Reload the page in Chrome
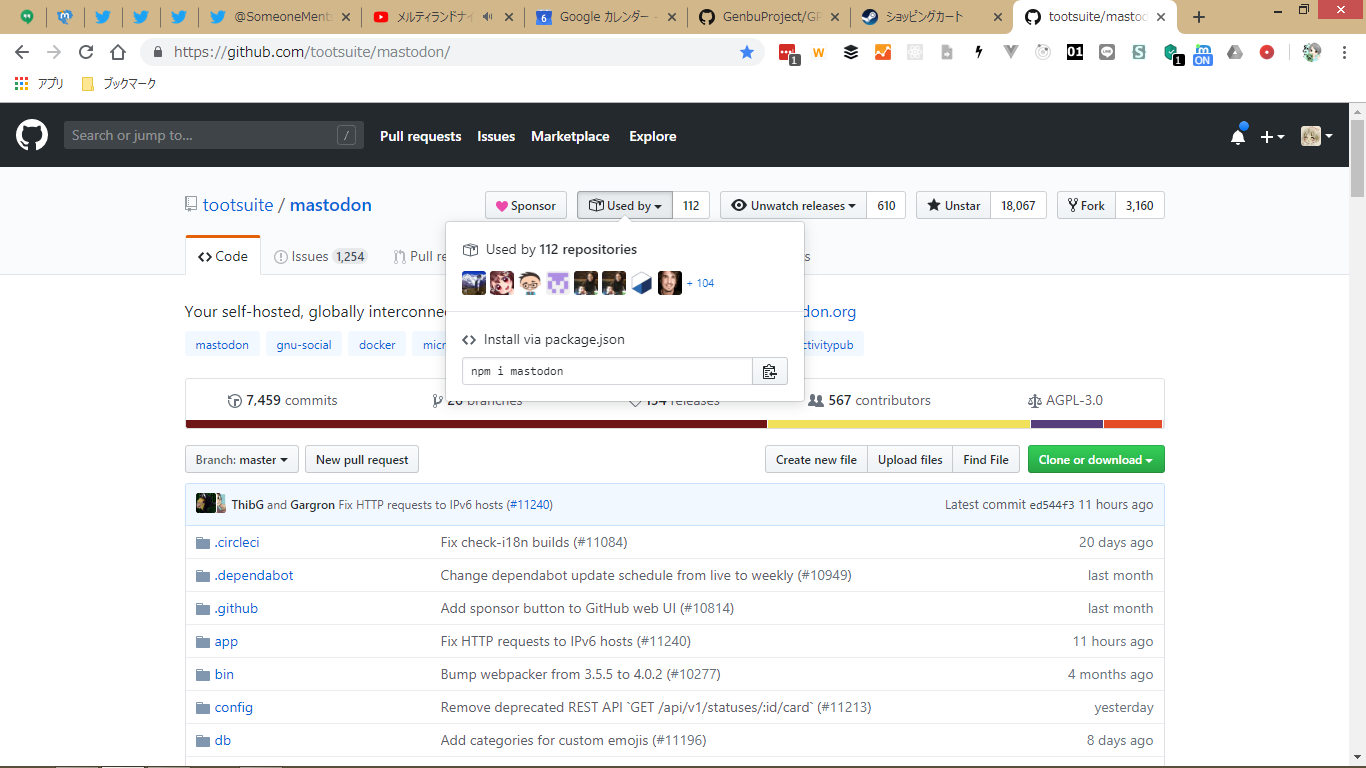This screenshot has width=1366, height=768. pyautogui.click(x=86, y=52)
